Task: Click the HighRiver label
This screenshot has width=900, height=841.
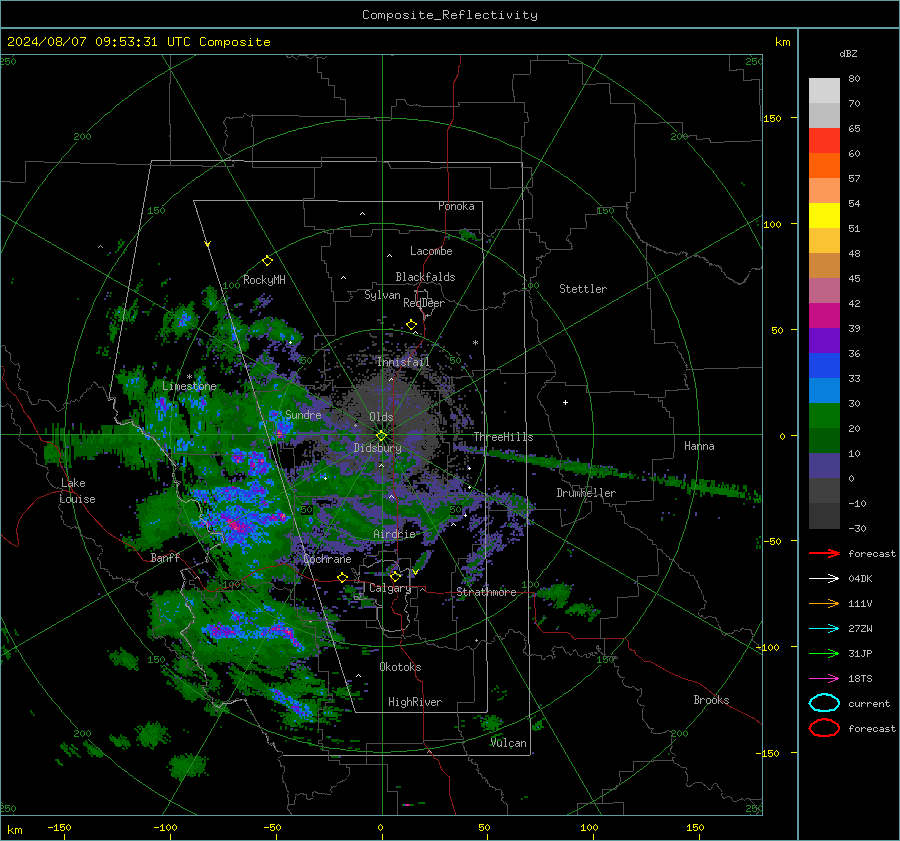Action: 415,702
